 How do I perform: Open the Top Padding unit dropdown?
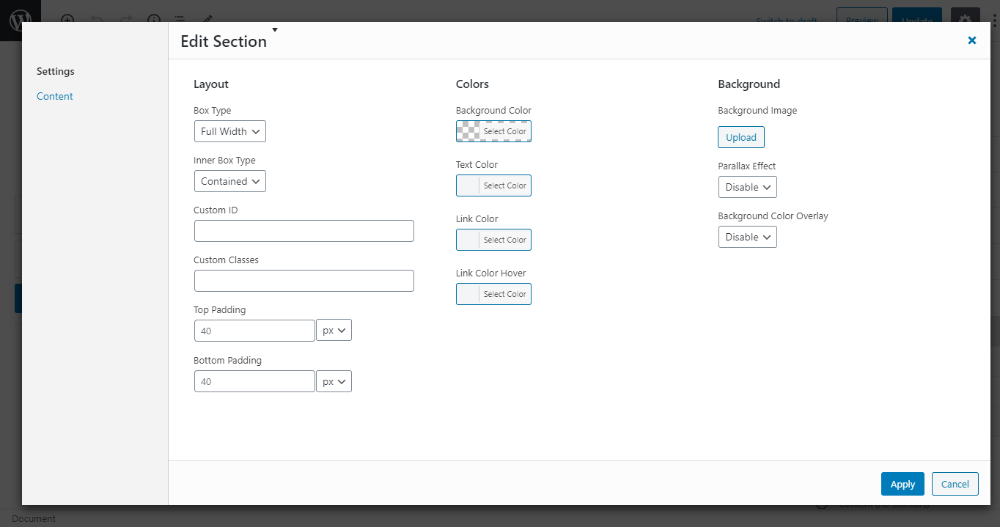coord(334,330)
